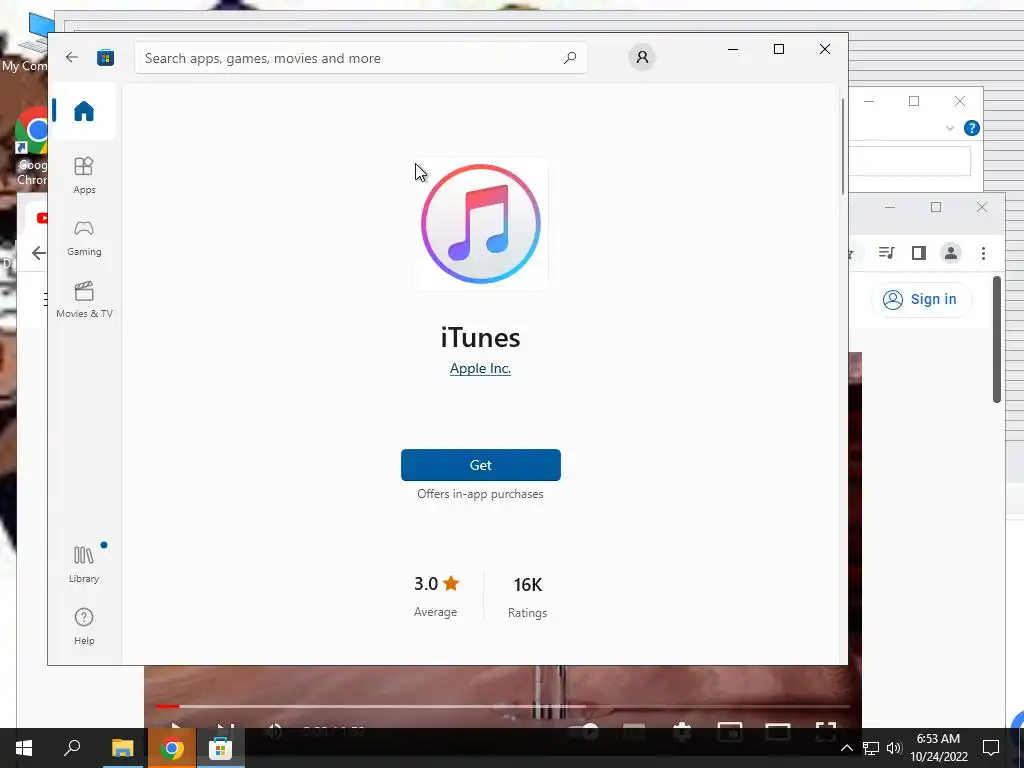The width and height of the screenshot is (1024, 768).
Task: Click the search magnifier in Store
Action: [x=569, y=57]
